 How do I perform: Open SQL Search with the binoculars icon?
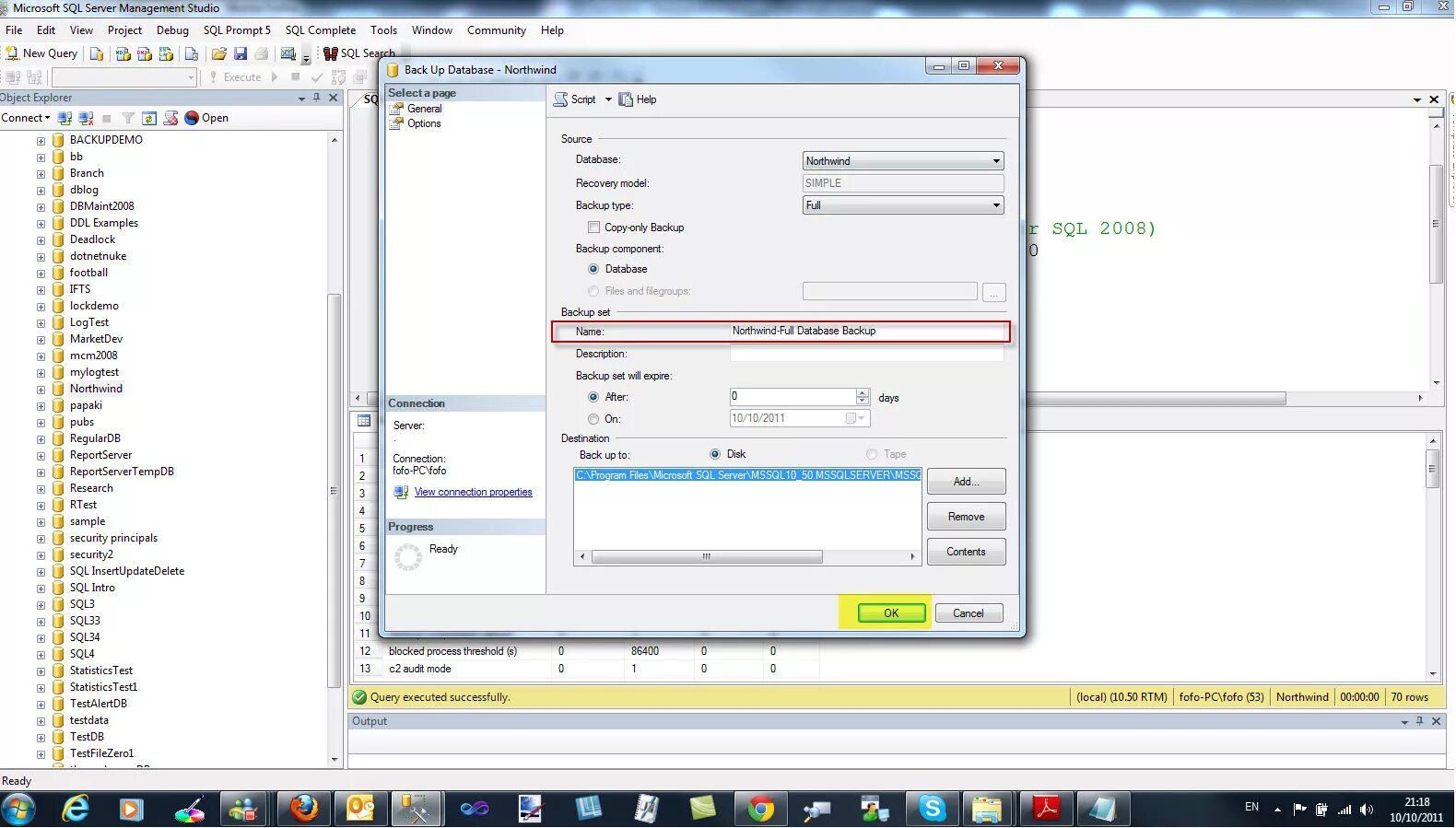pos(331,53)
